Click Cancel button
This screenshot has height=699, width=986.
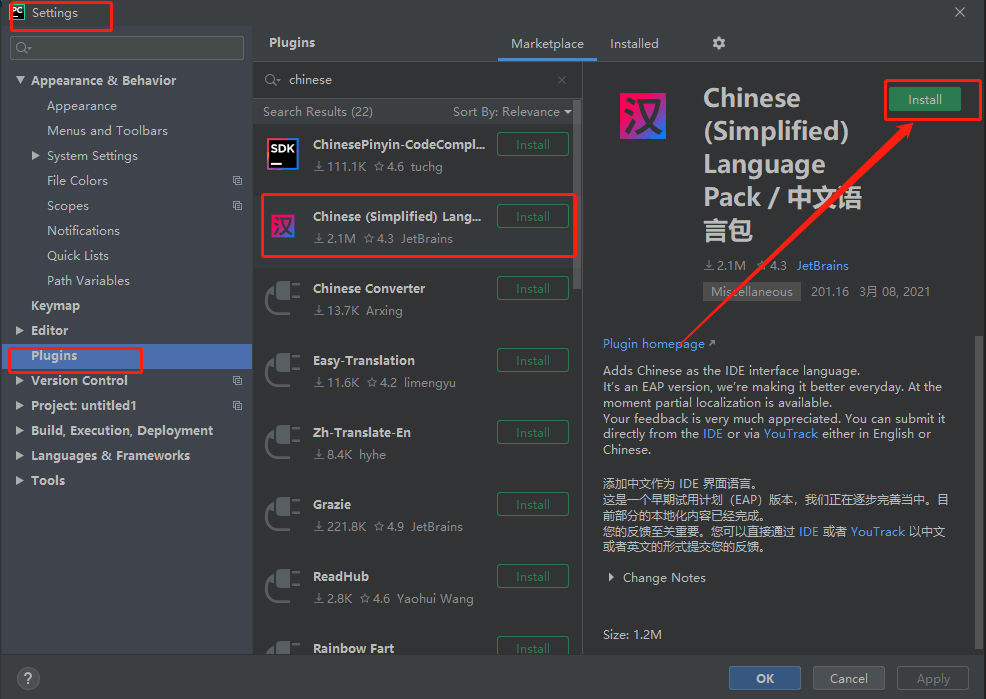(848, 678)
